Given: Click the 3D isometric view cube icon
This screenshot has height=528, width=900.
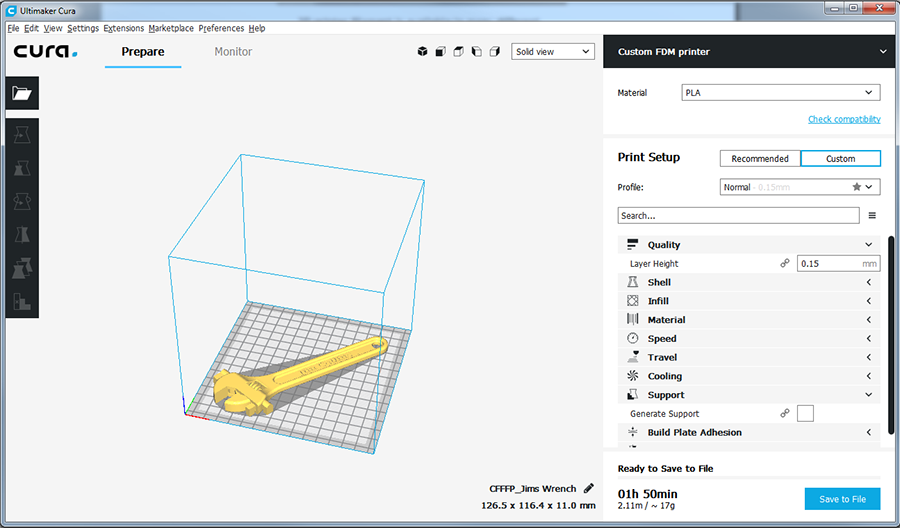Looking at the screenshot, I should (x=423, y=52).
